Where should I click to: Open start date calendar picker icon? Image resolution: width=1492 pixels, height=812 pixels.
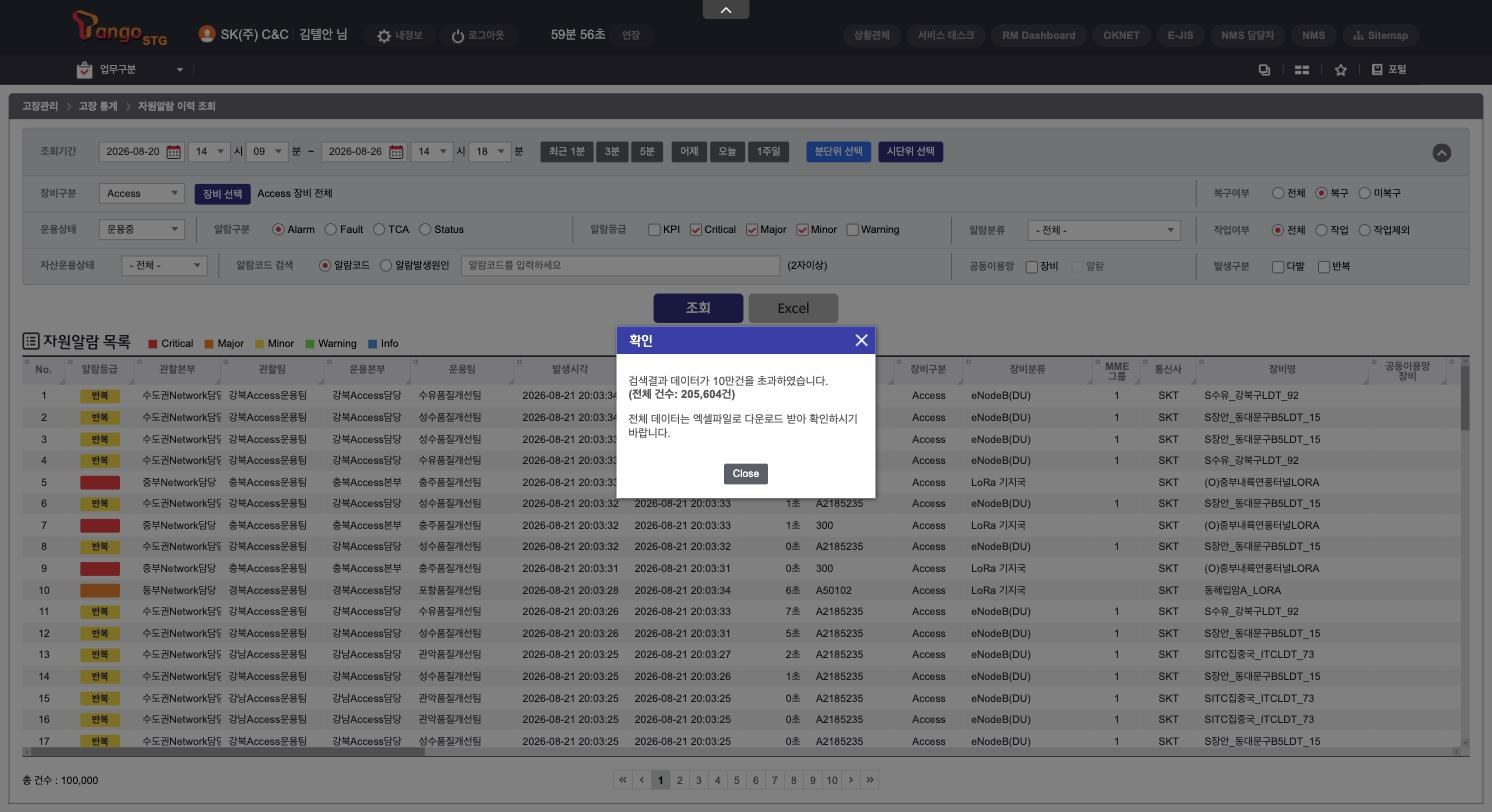point(173,152)
